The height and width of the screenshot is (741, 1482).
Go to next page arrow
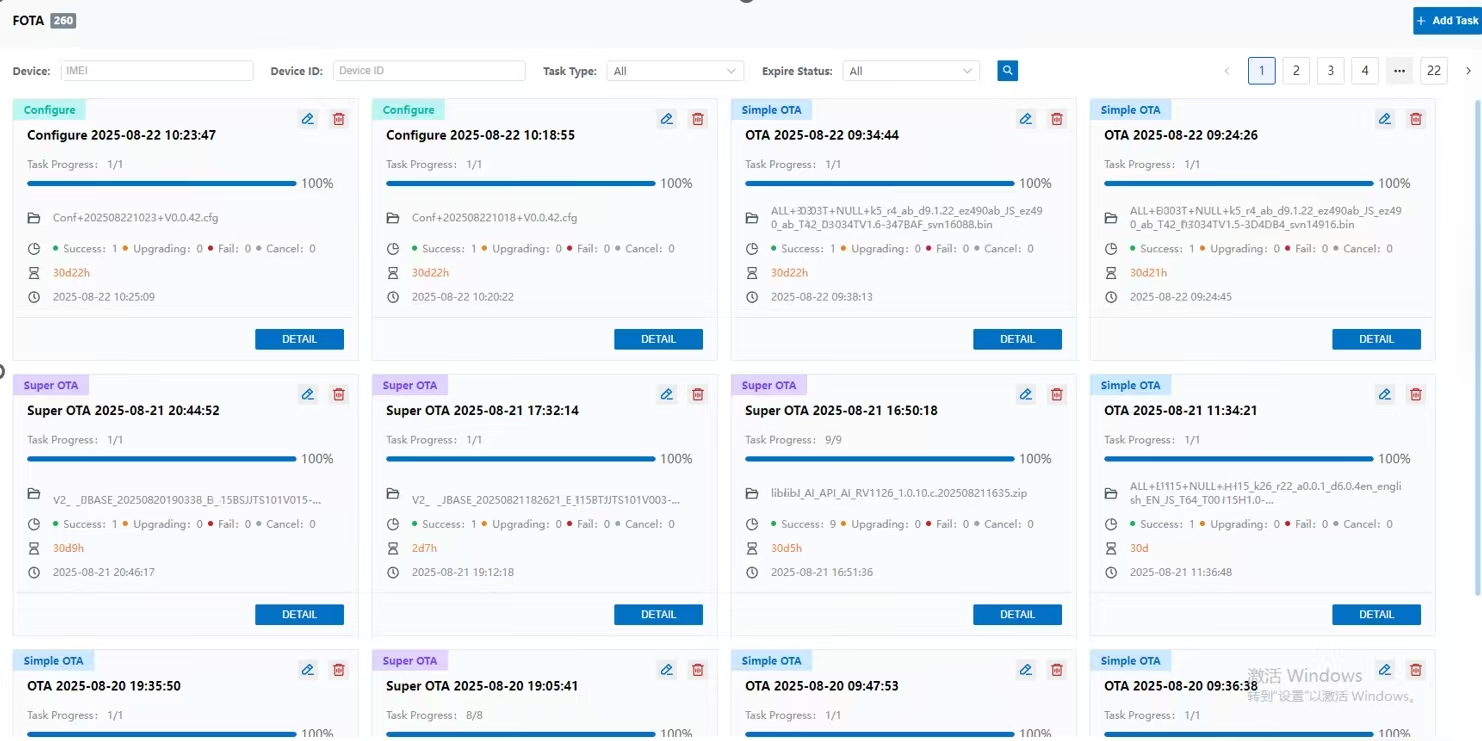tap(1468, 71)
